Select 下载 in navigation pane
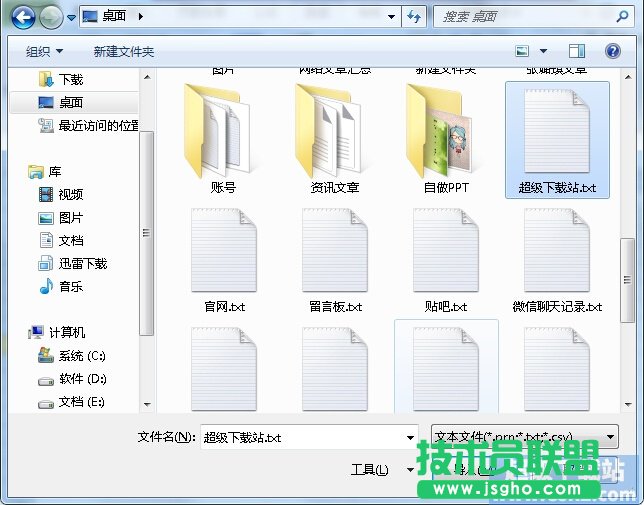The image size is (644, 505). coord(70,79)
